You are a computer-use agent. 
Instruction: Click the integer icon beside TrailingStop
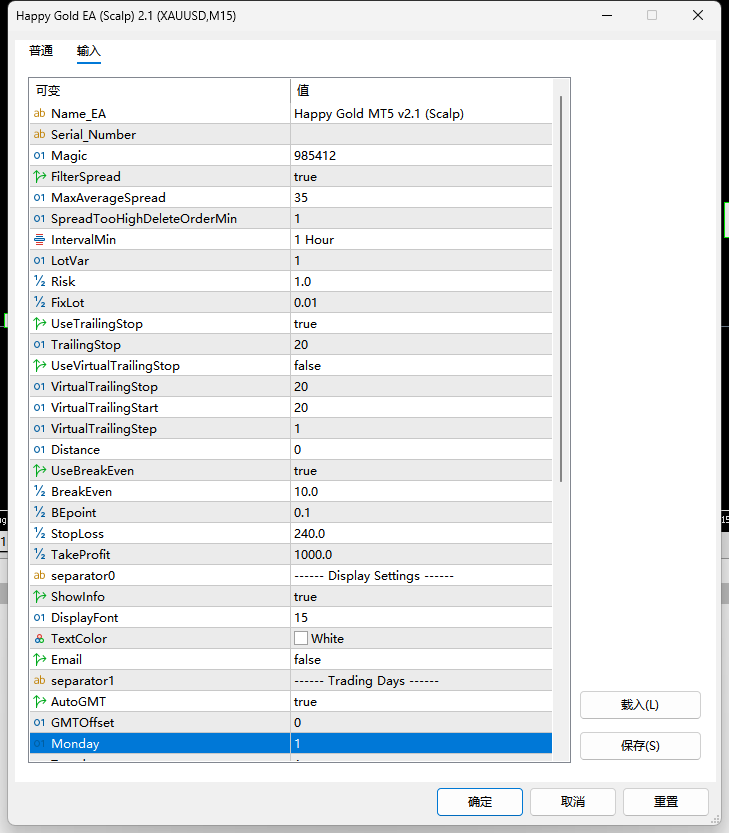point(39,344)
